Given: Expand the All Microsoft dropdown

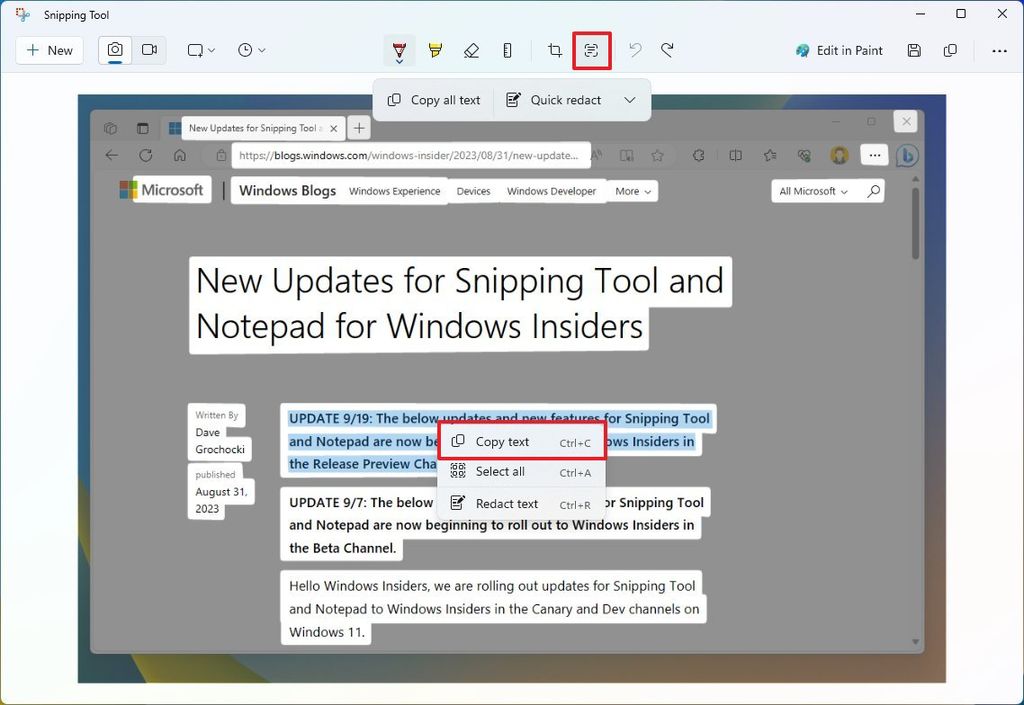Looking at the screenshot, I should pyautogui.click(x=814, y=191).
